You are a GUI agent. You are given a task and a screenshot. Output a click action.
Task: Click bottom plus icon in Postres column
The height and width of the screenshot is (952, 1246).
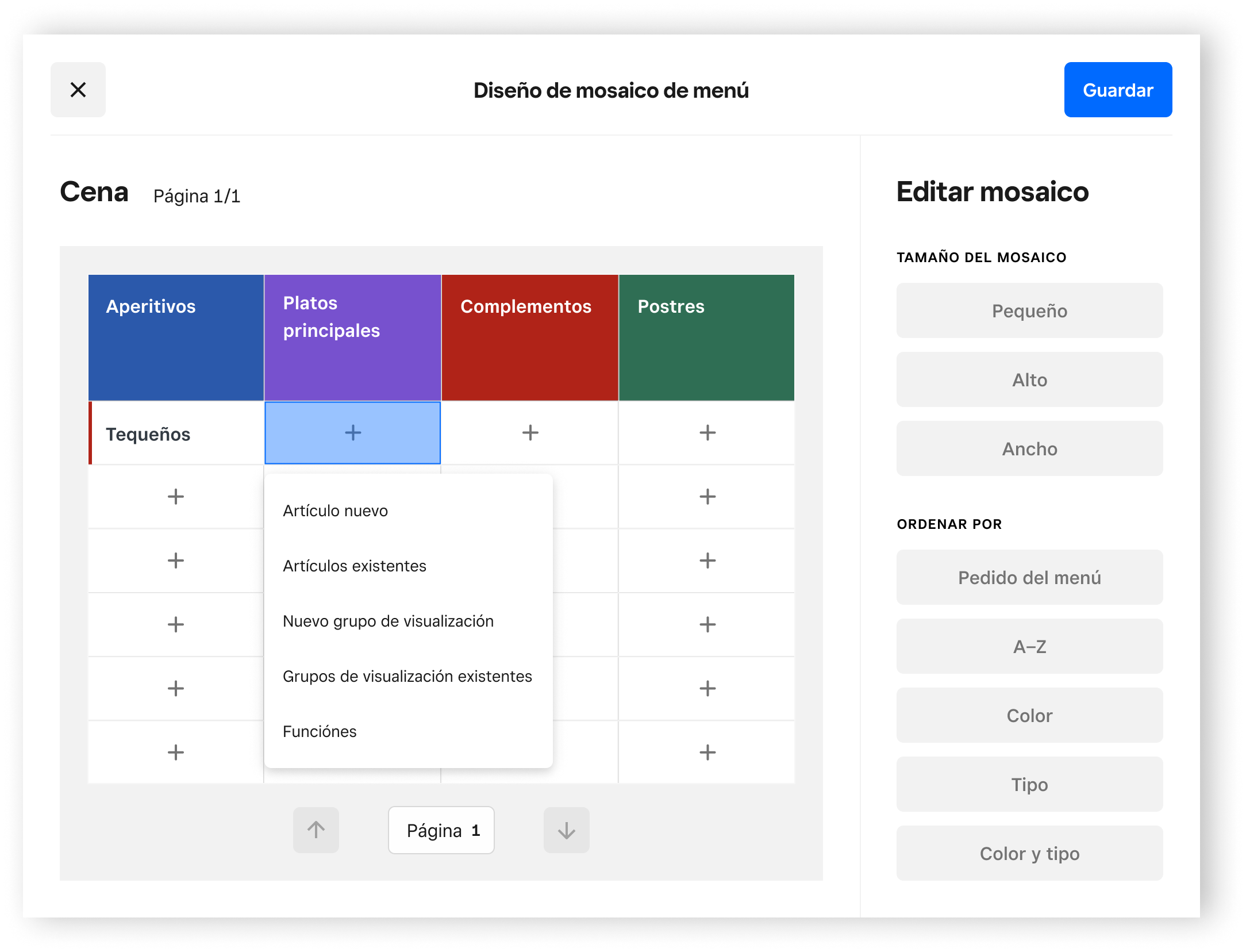[707, 752]
